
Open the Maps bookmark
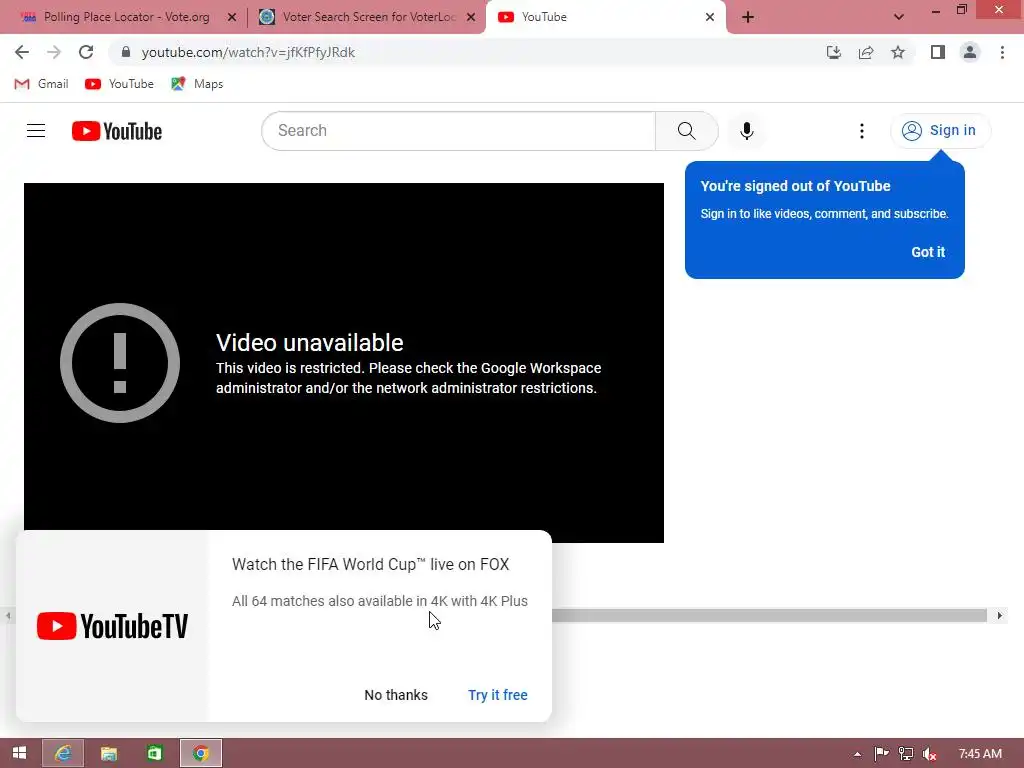pyautogui.click(x=197, y=84)
